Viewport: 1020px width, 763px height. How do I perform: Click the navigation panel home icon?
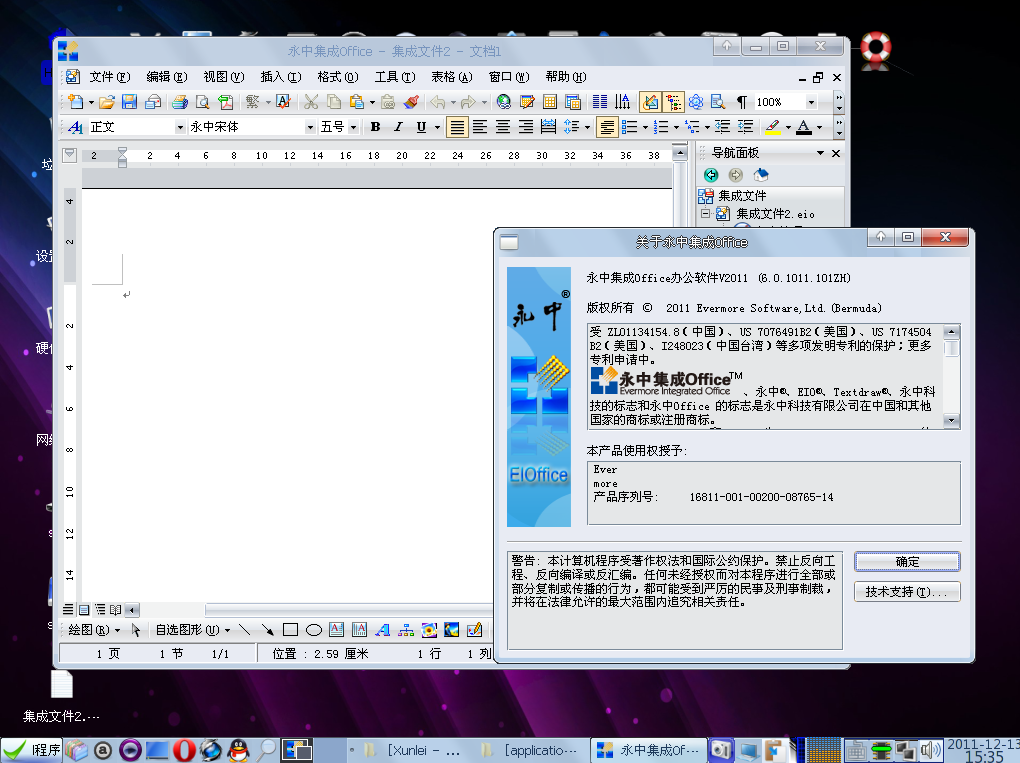[x=760, y=175]
